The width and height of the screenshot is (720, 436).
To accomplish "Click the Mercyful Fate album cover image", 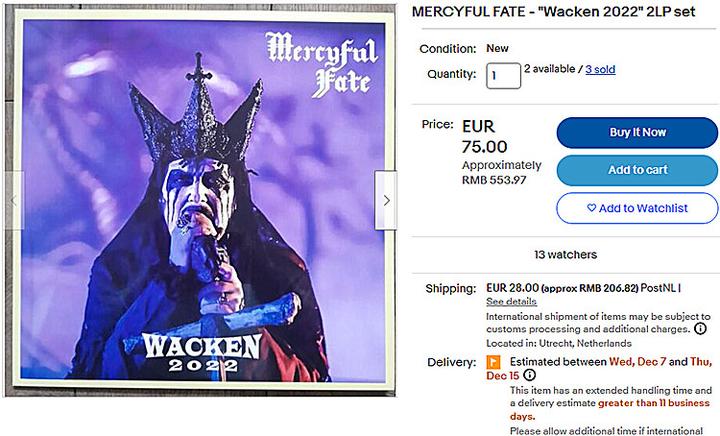I will [202, 201].
